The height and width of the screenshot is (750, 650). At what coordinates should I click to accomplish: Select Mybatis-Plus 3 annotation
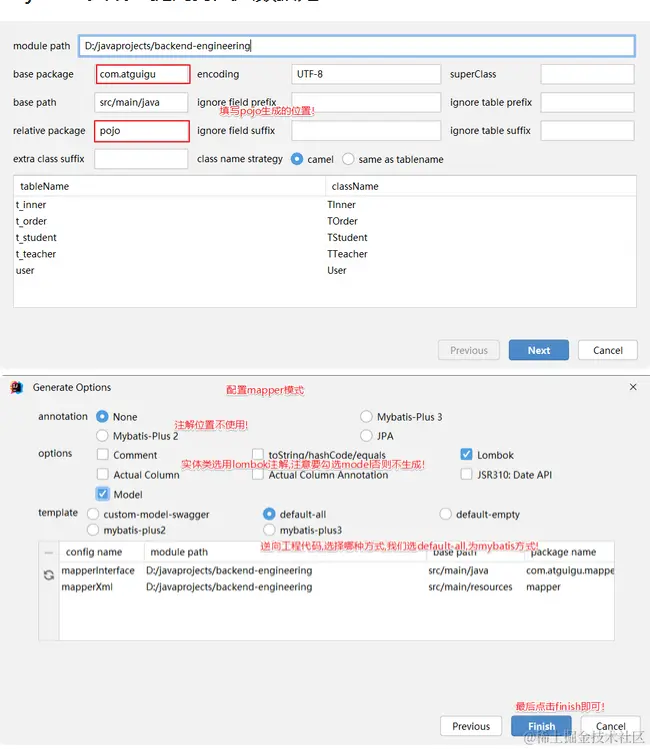(366, 417)
